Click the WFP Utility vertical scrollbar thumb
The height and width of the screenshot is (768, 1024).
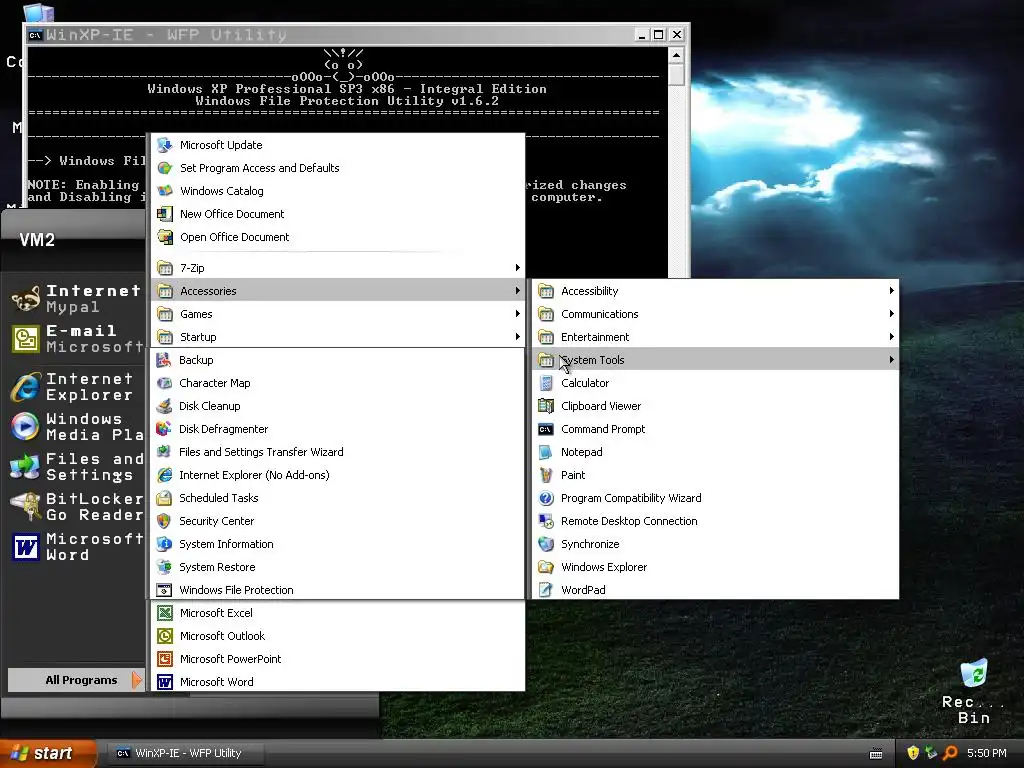677,74
